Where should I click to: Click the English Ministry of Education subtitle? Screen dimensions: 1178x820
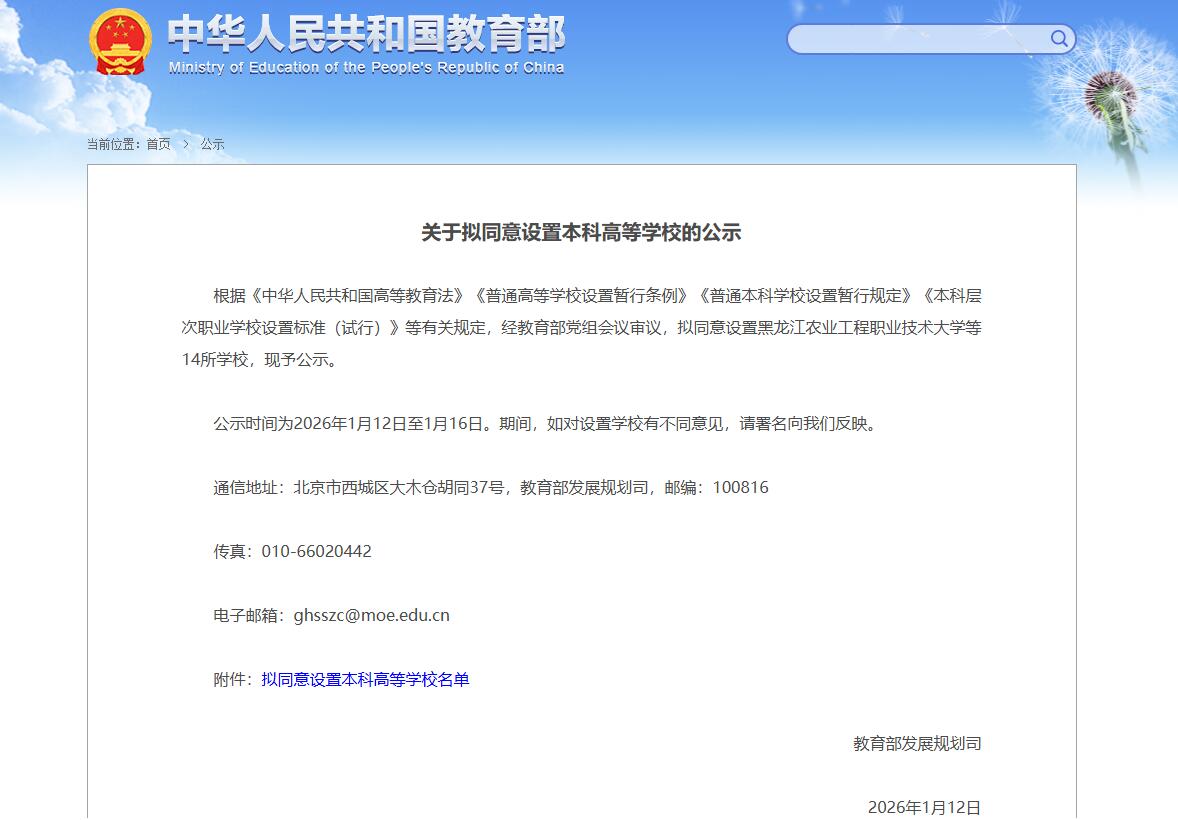(x=366, y=68)
